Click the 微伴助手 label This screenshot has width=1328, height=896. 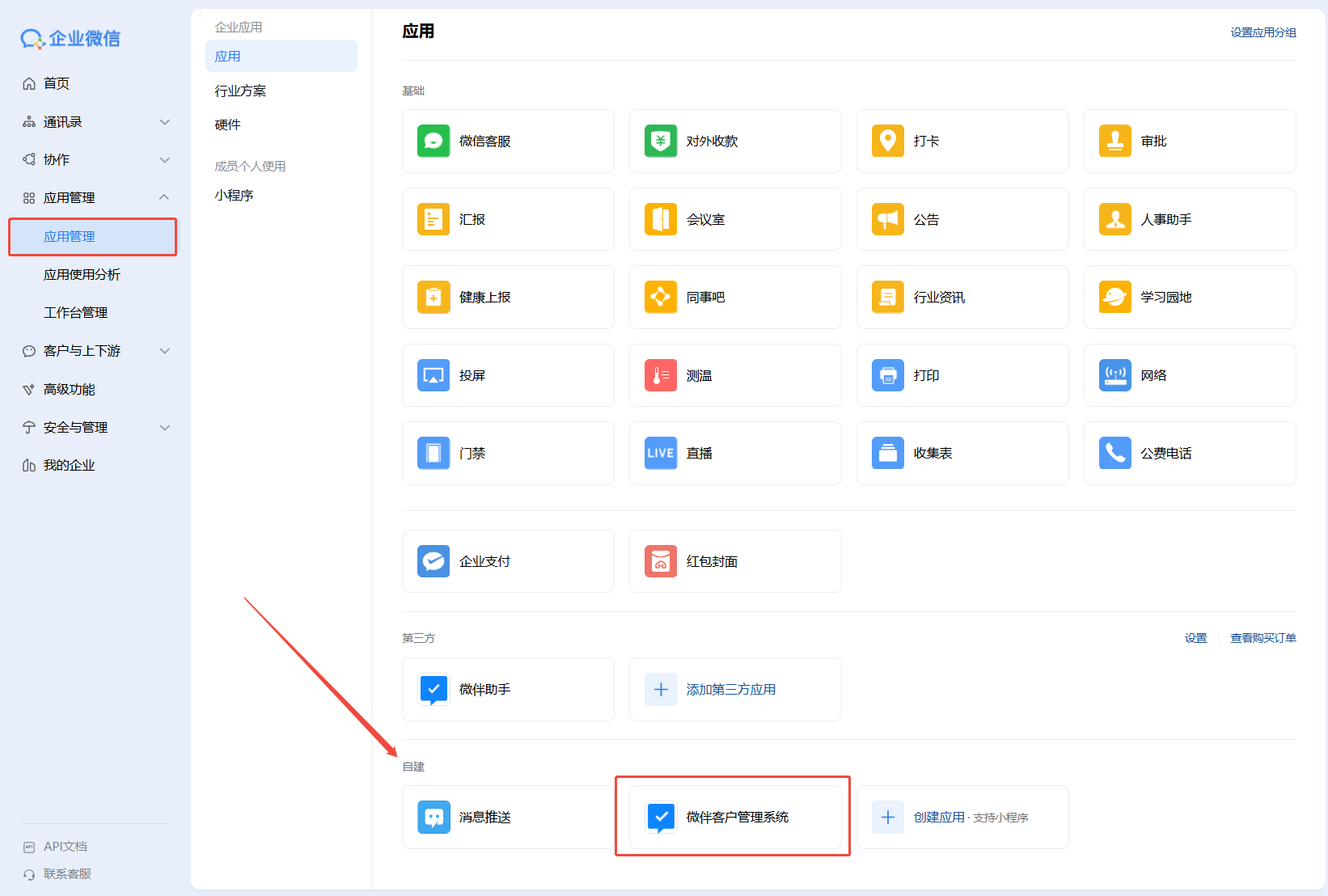point(485,689)
